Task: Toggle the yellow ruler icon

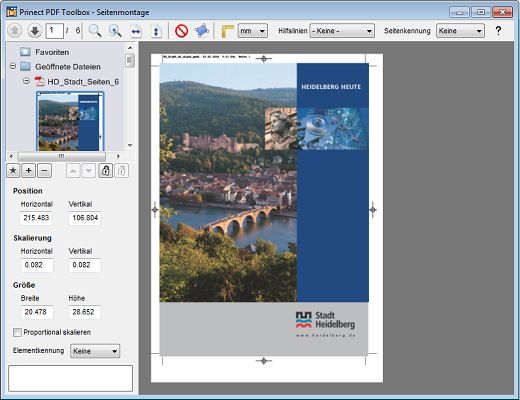Action: [x=228, y=31]
